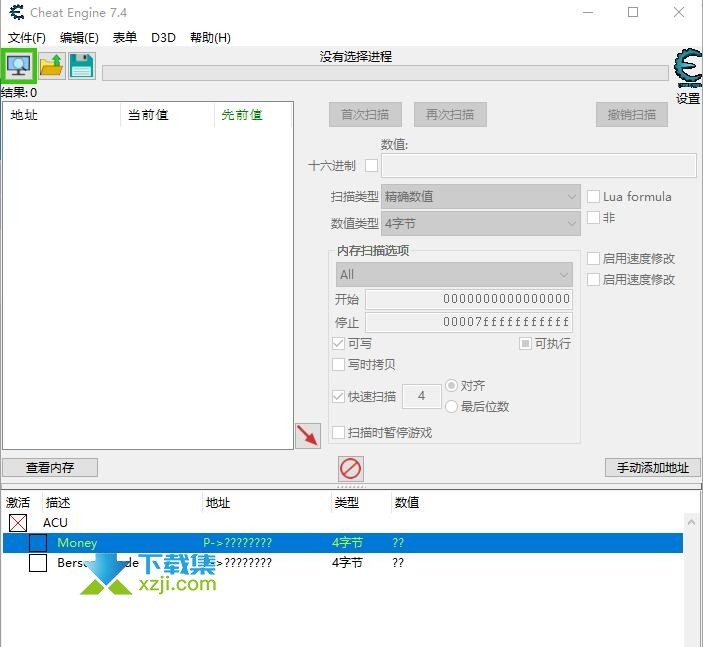This screenshot has height=647, width=703.
Task: Open the 数值类型 dropdown
Action: 481,223
